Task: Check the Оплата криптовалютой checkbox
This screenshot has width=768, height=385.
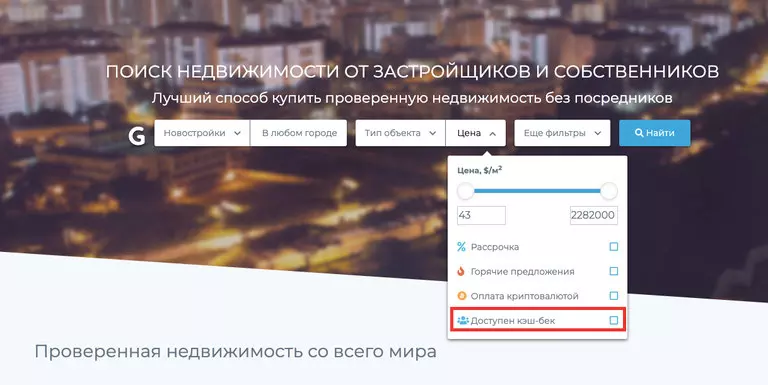Action: (614, 296)
